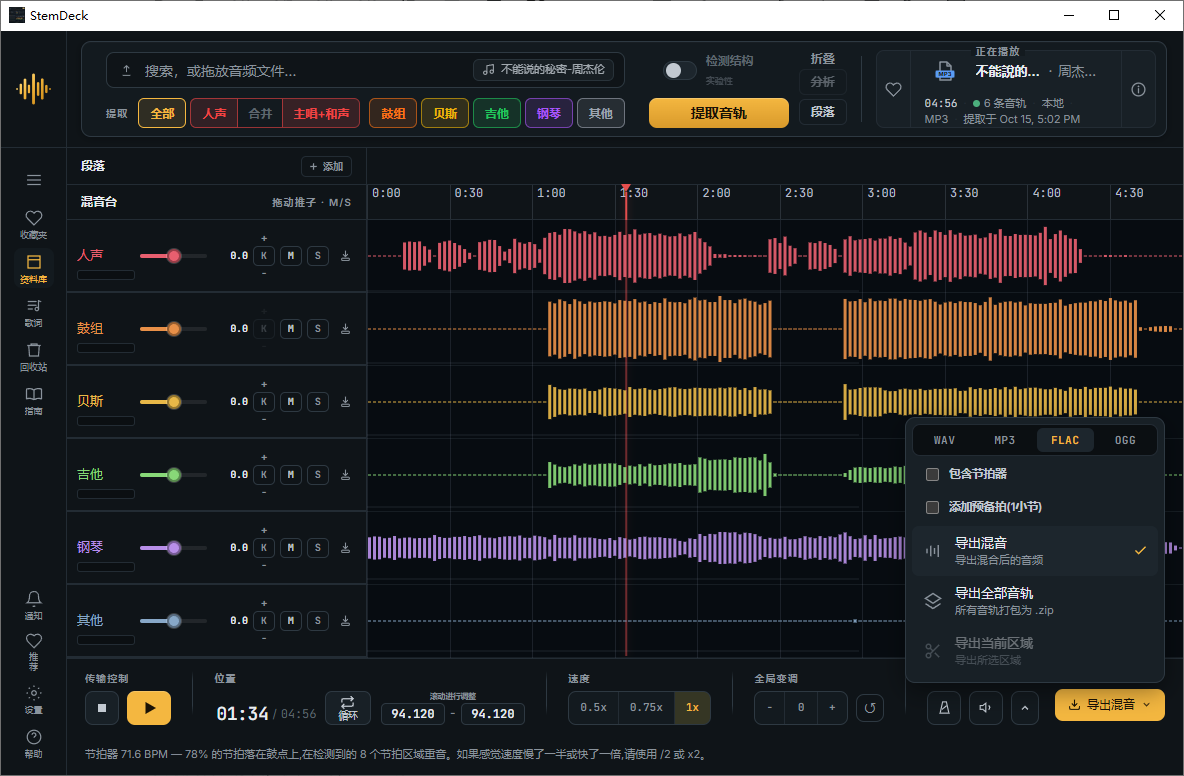Viewport: 1184px width, 776px height.
Task: Open the hamburger menu in the sidebar
Action: click(33, 180)
